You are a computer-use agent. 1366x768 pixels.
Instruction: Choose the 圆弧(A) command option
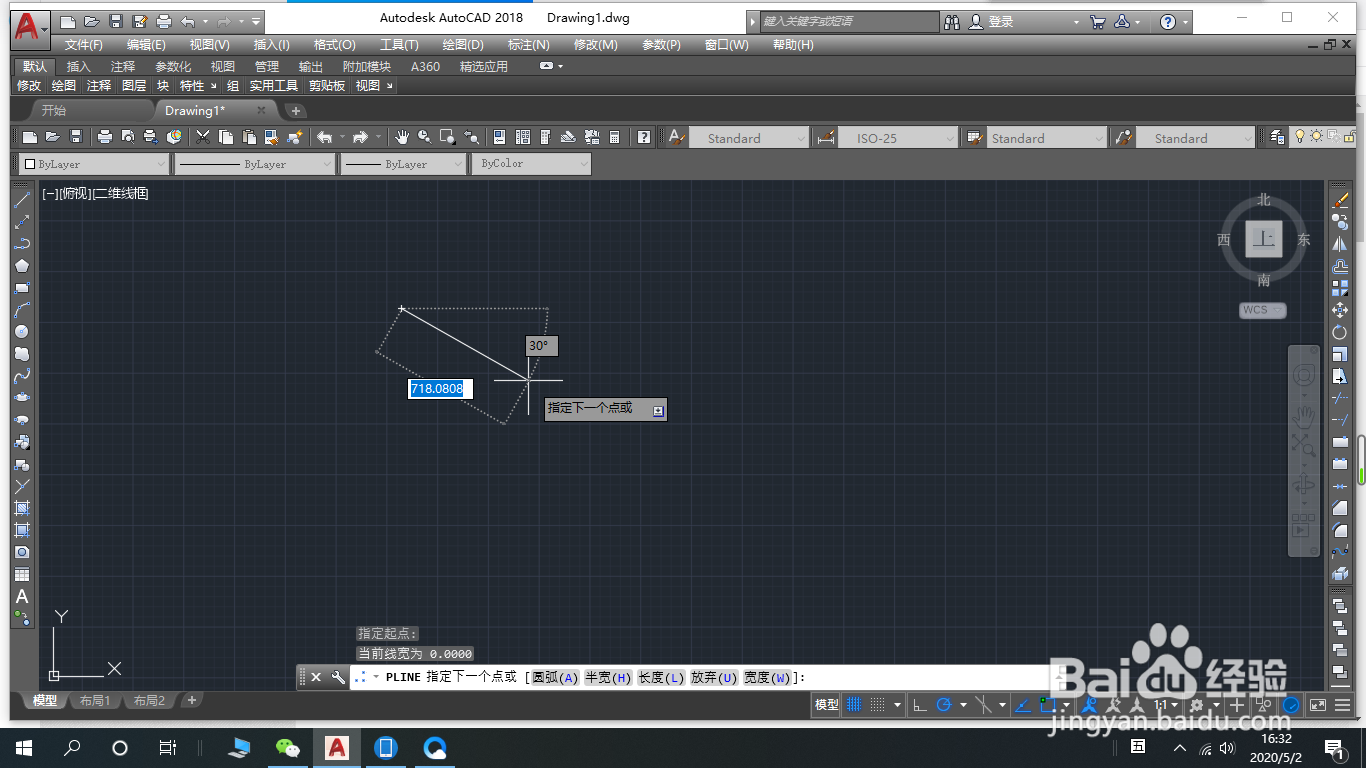pos(555,677)
